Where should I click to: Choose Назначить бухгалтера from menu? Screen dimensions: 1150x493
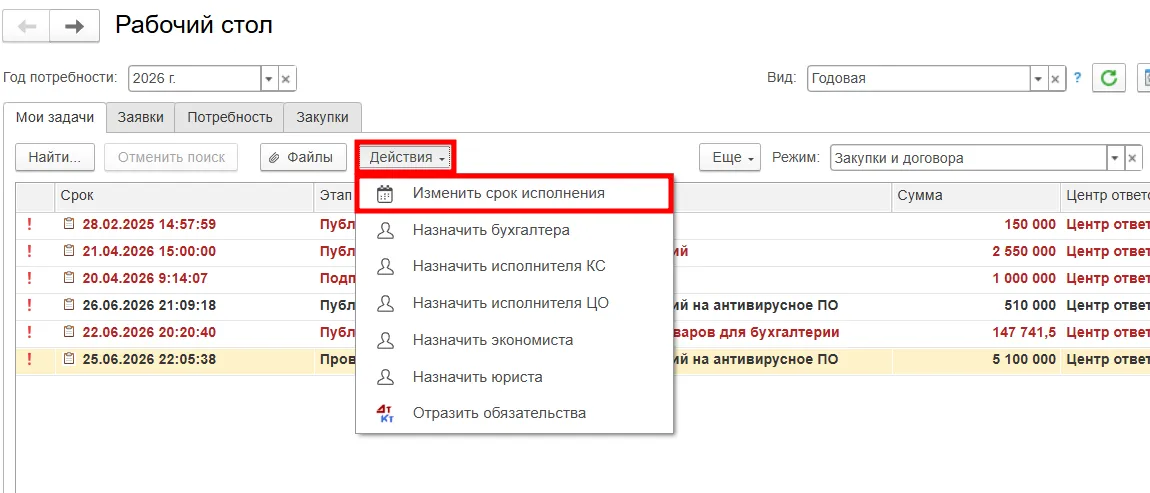point(514,230)
